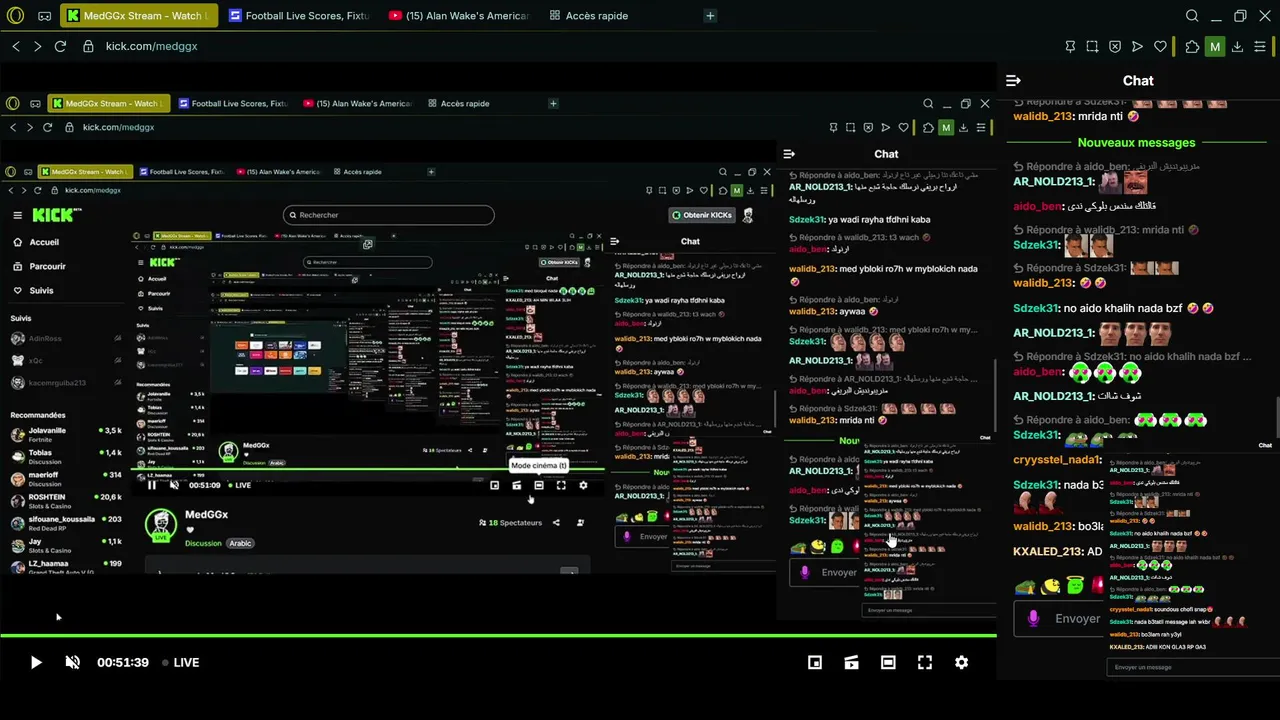Toggle fullscreen on the player
This screenshot has width=1280, height=720.
(x=925, y=662)
